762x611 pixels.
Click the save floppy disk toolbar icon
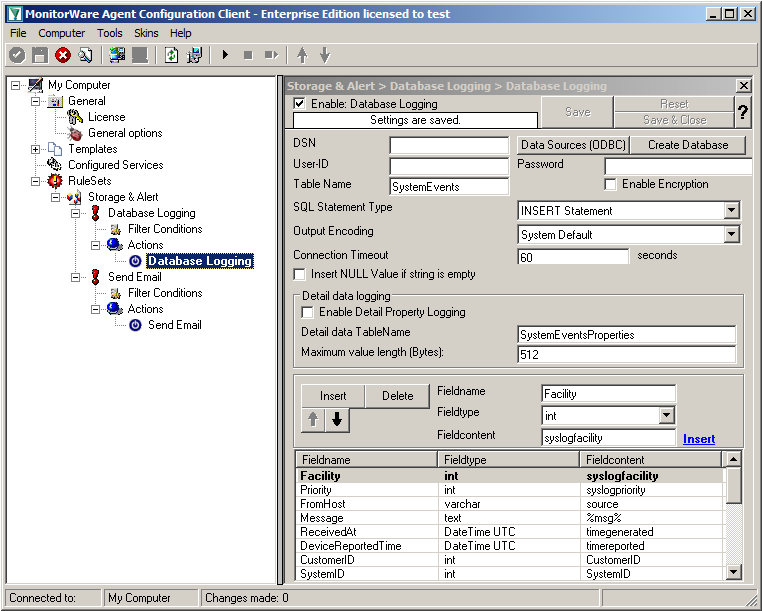(x=40, y=55)
